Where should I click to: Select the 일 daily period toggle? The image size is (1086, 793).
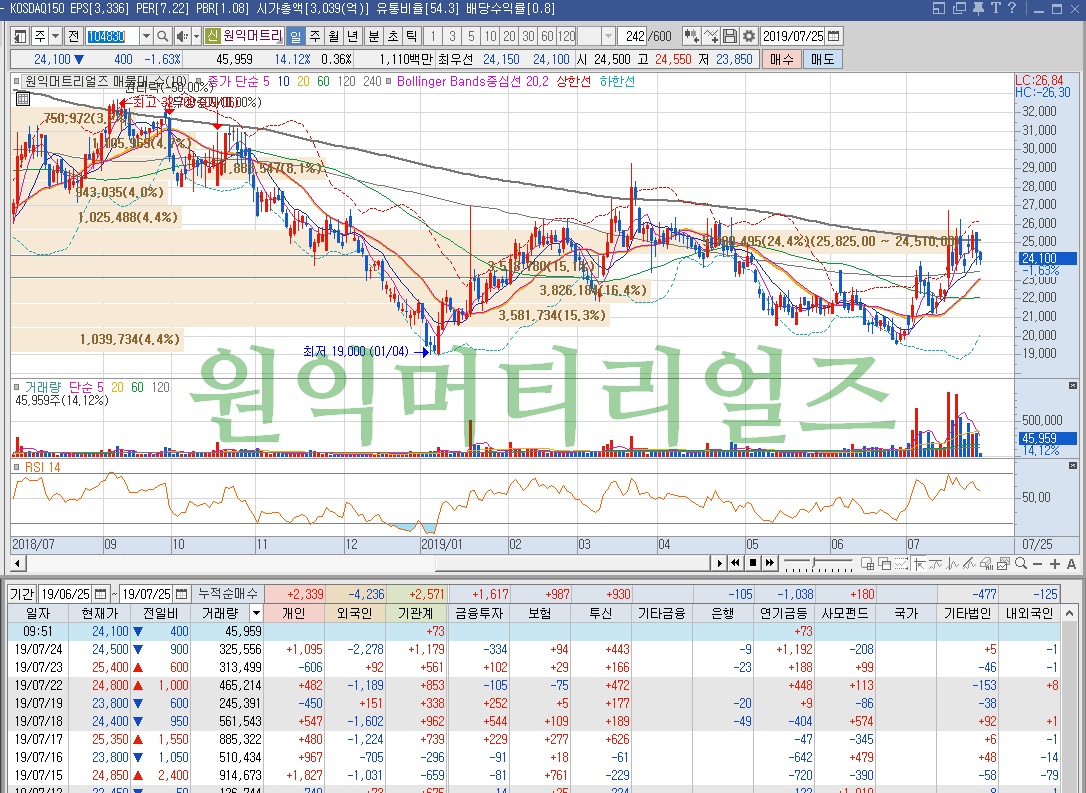pyautogui.click(x=296, y=36)
